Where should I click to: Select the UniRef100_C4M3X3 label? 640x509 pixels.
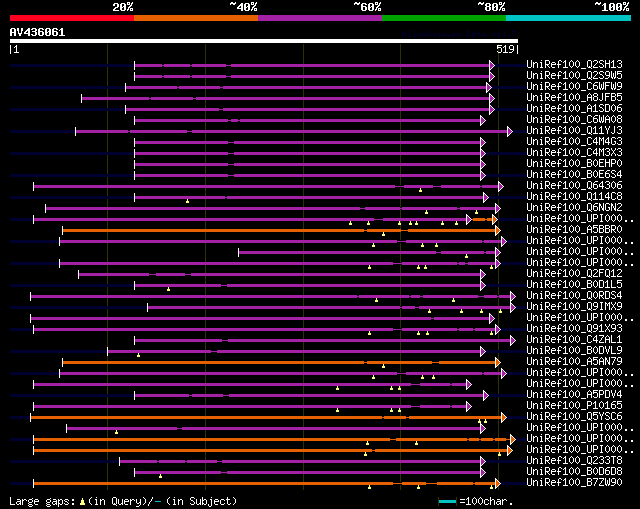[x=574, y=152]
